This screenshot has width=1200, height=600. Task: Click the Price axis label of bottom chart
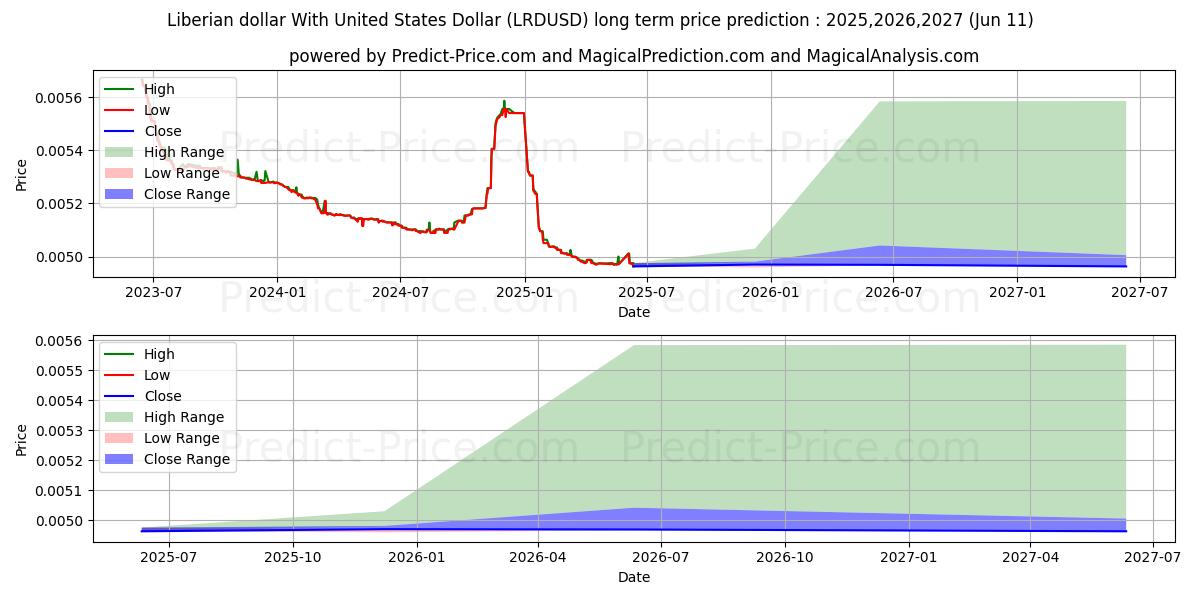click(22, 440)
